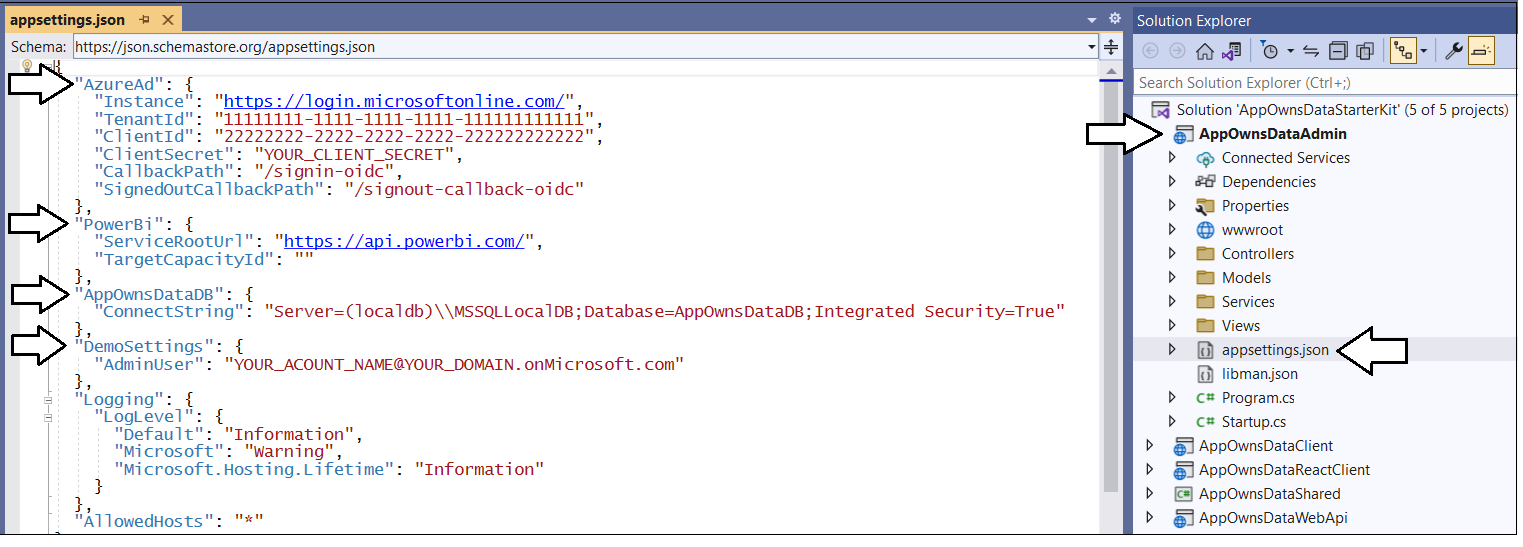The width and height of the screenshot is (1523, 547).
Task: Open the Properties wrench icon
Action: [1455, 50]
